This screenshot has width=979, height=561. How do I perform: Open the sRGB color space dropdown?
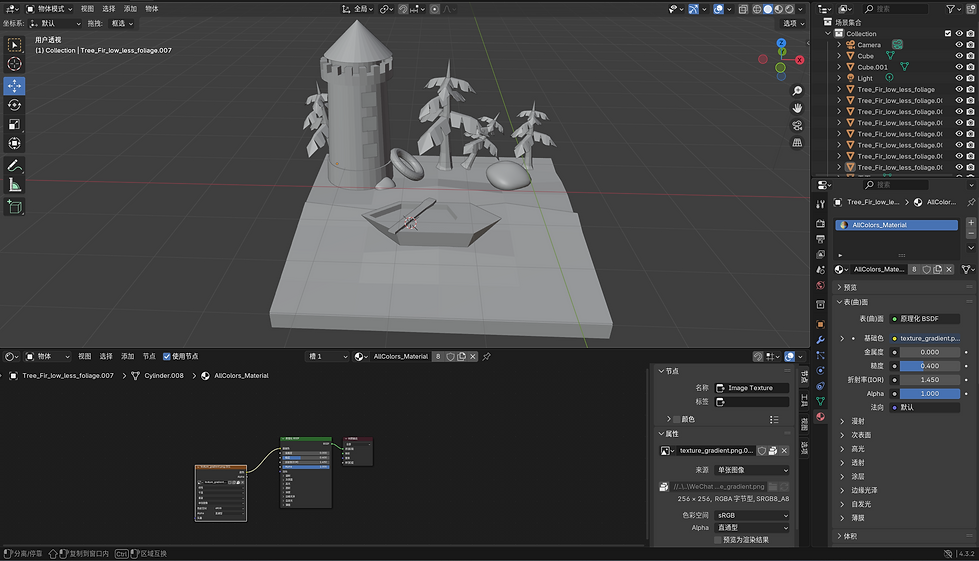[x=752, y=515]
